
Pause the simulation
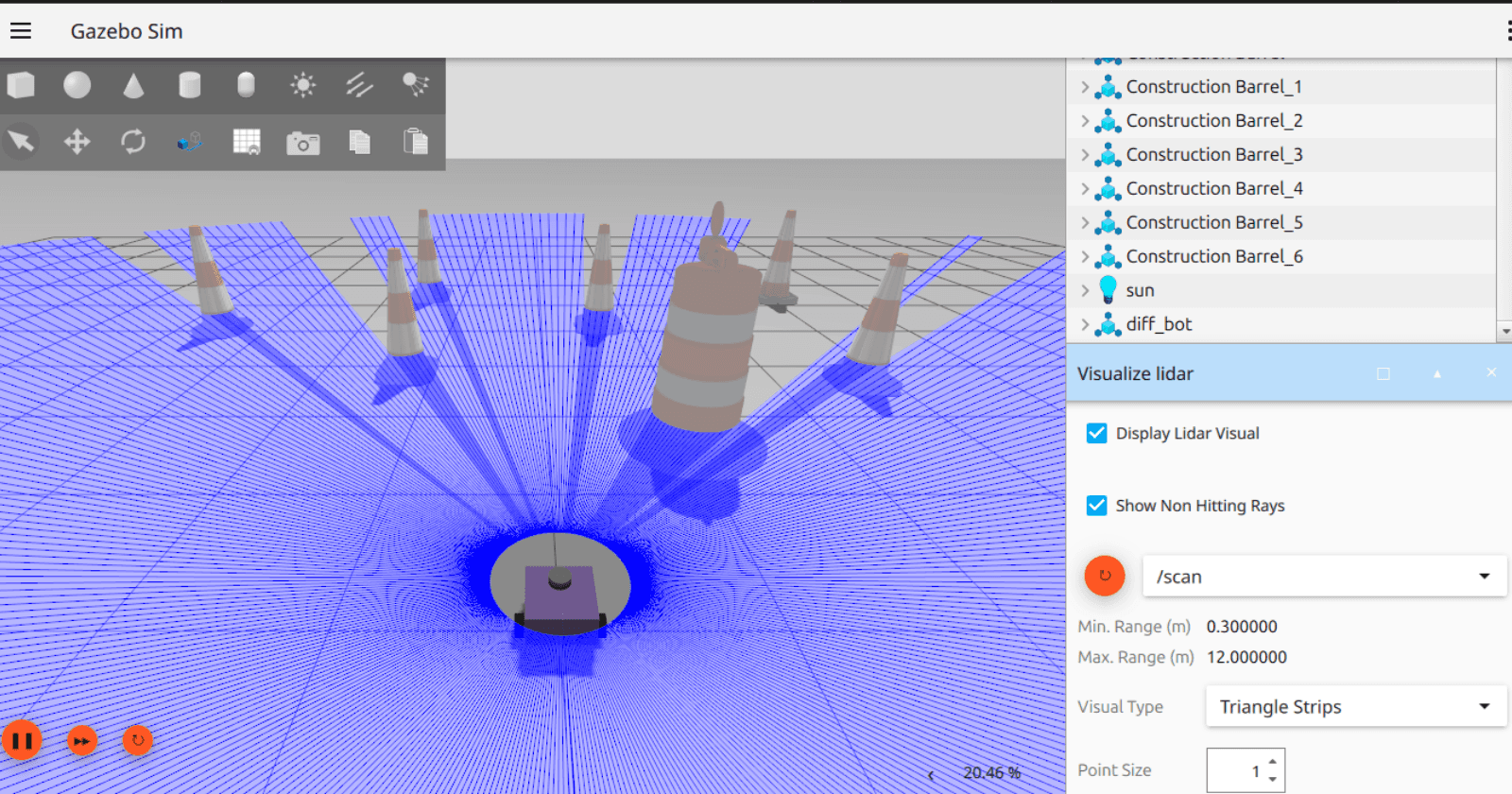click(x=22, y=740)
